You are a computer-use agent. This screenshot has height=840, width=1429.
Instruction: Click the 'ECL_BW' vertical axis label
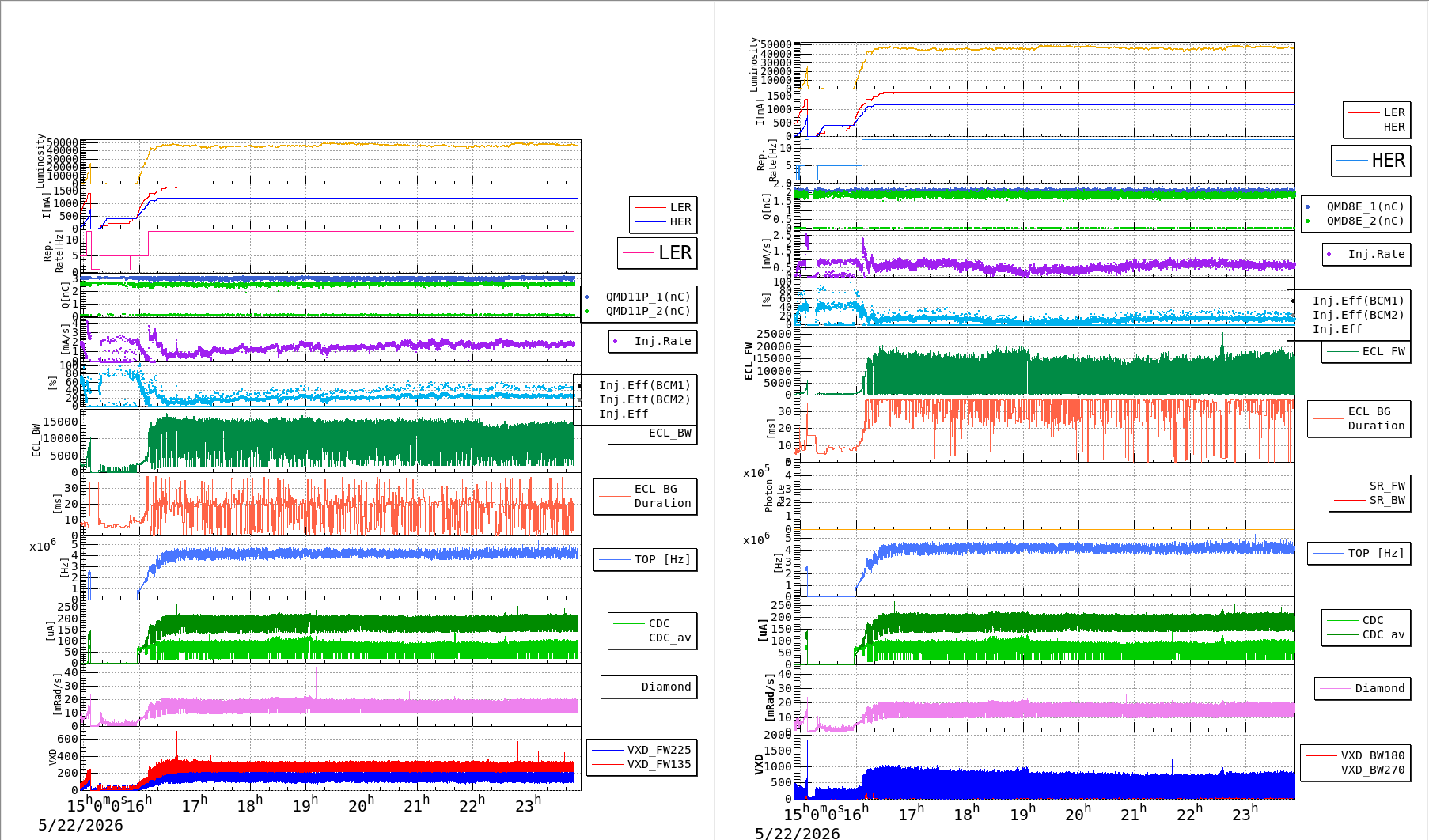tap(36, 441)
